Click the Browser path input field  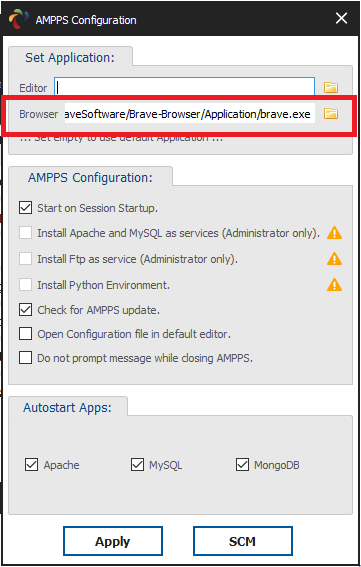click(x=190, y=114)
